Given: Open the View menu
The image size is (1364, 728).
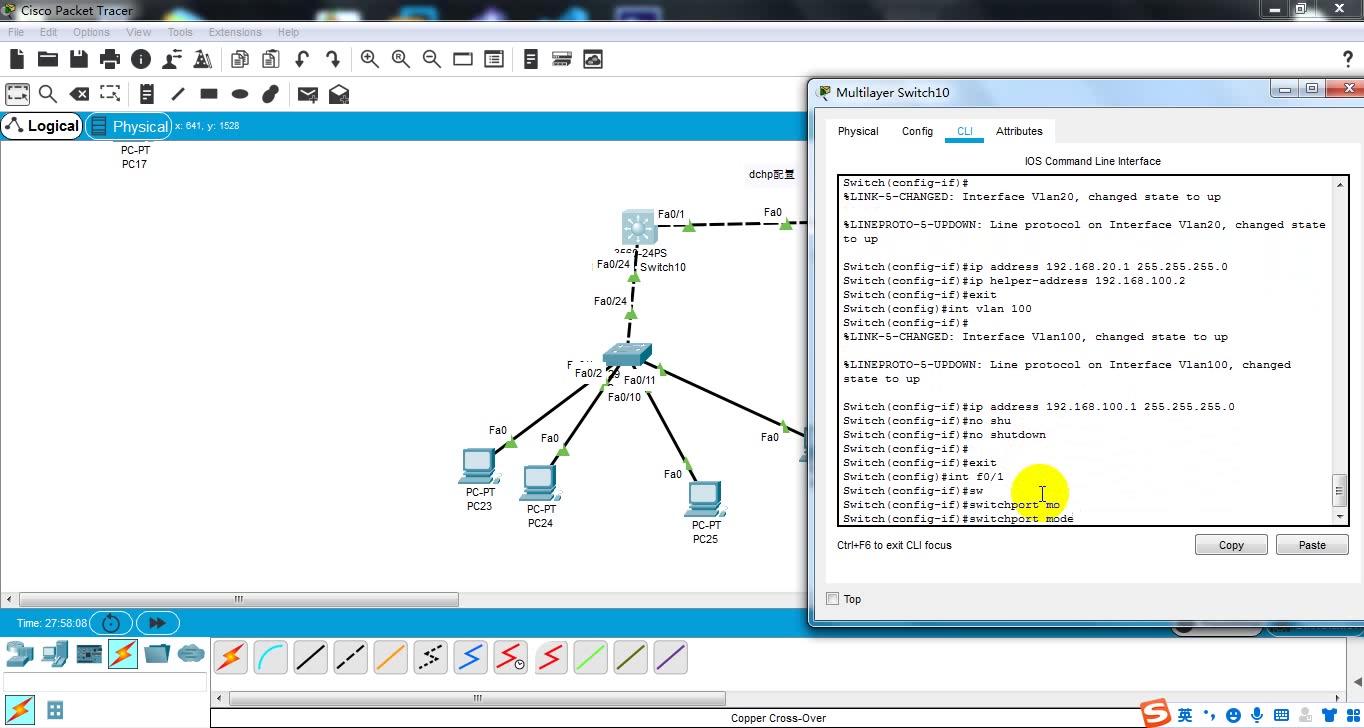Looking at the screenshot, I should pyautogui.click(x=139, y=32).
